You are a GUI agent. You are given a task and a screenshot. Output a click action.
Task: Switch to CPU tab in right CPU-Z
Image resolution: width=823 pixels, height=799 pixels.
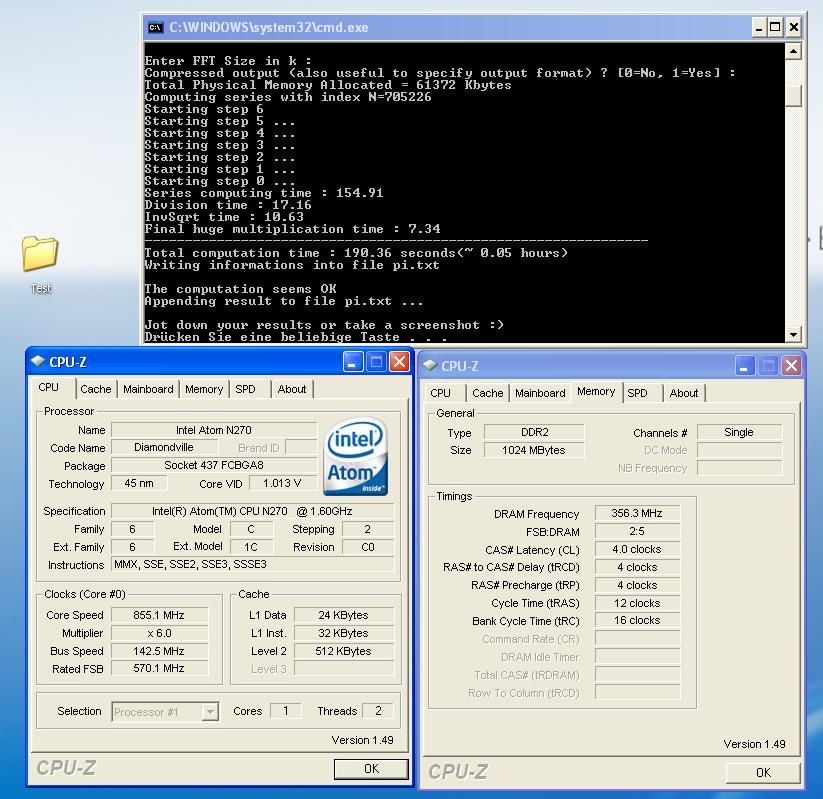(440, 393)
